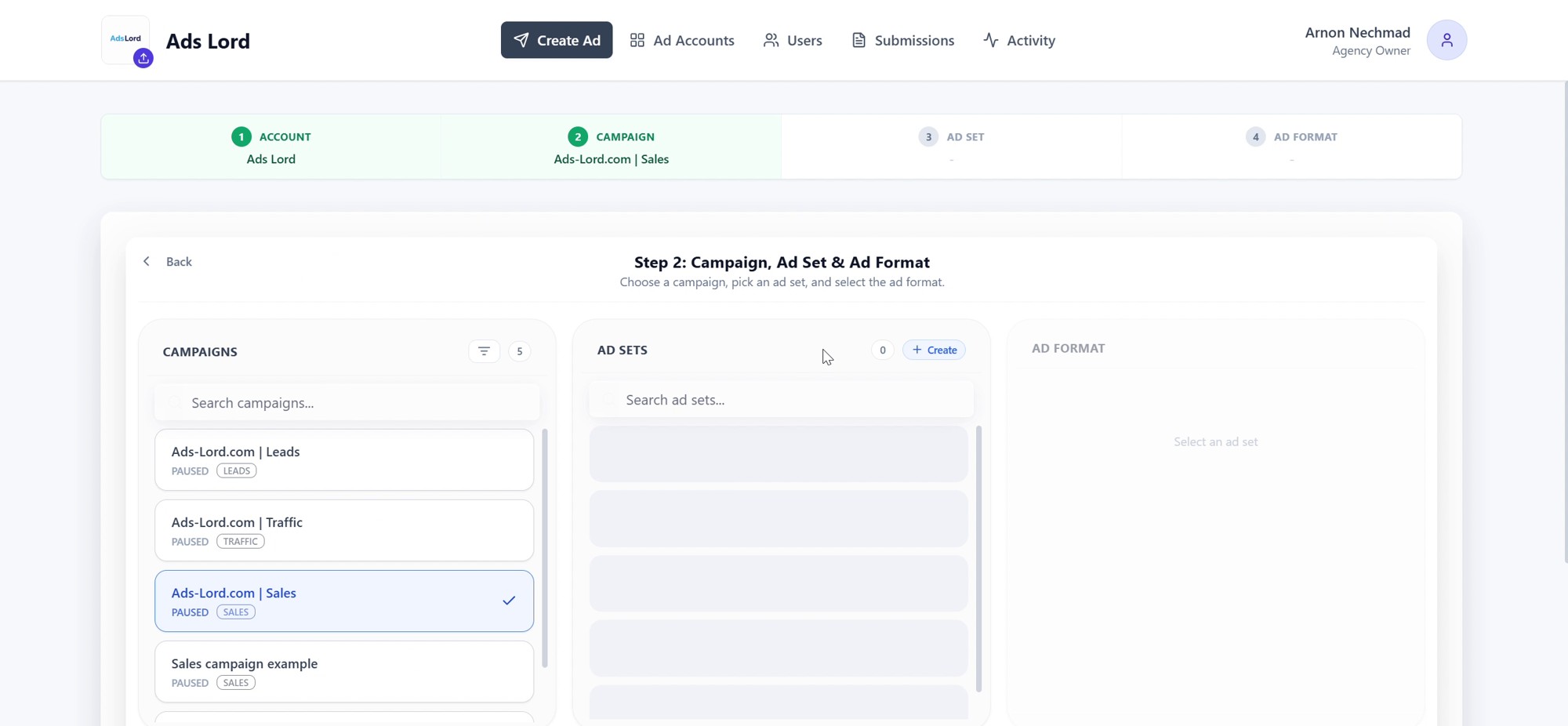Click the gray step 4 number circle
The image size is (1568, 726).
click(x=1255, y=136)
